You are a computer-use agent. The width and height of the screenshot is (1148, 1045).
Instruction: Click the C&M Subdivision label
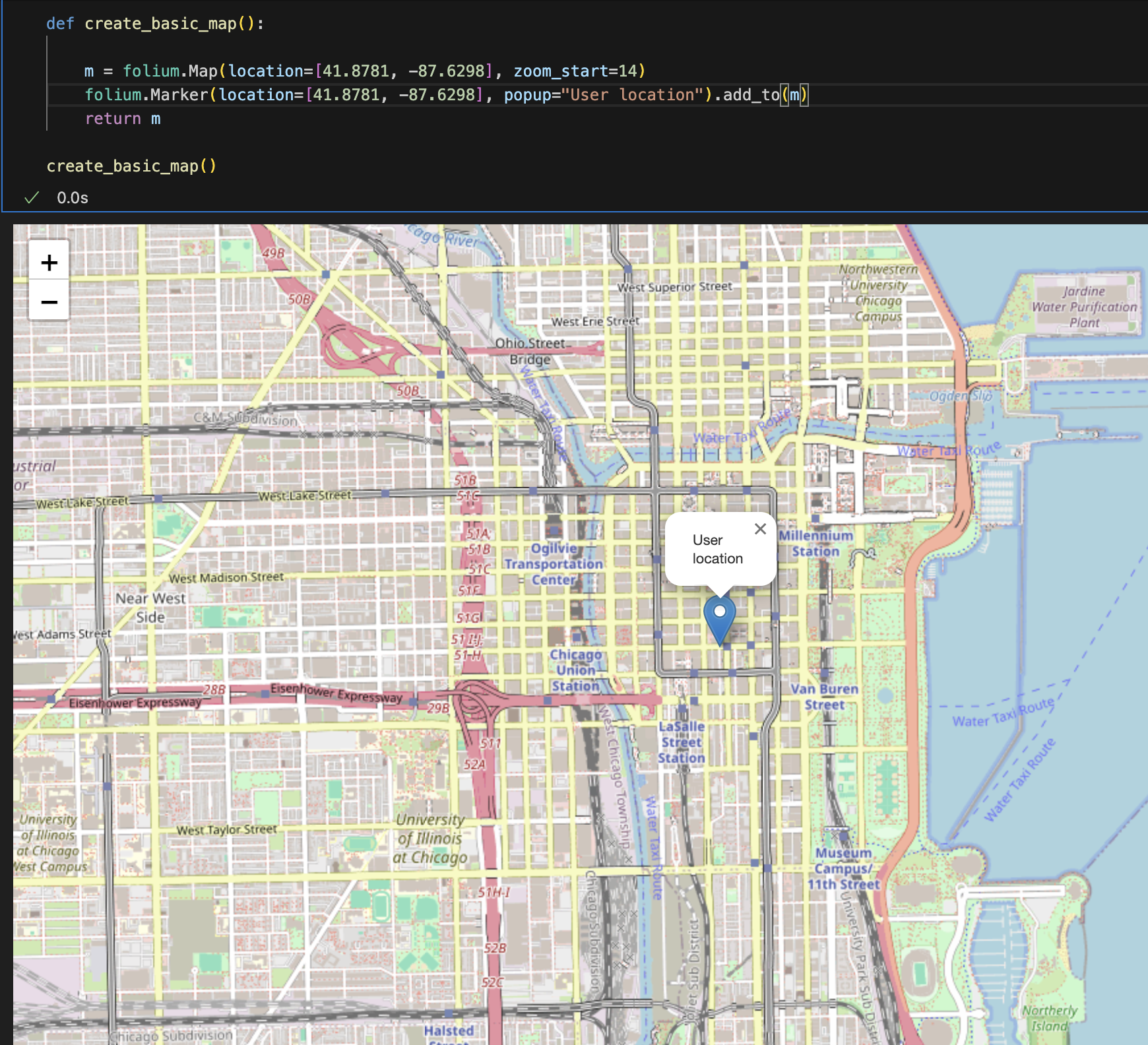click(x=245, y=418)
